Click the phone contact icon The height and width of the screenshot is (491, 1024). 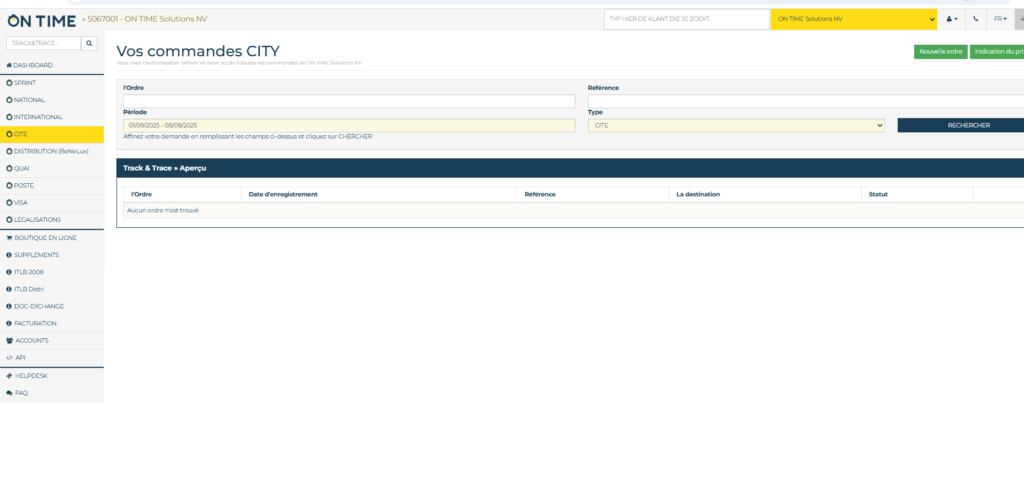976,19
